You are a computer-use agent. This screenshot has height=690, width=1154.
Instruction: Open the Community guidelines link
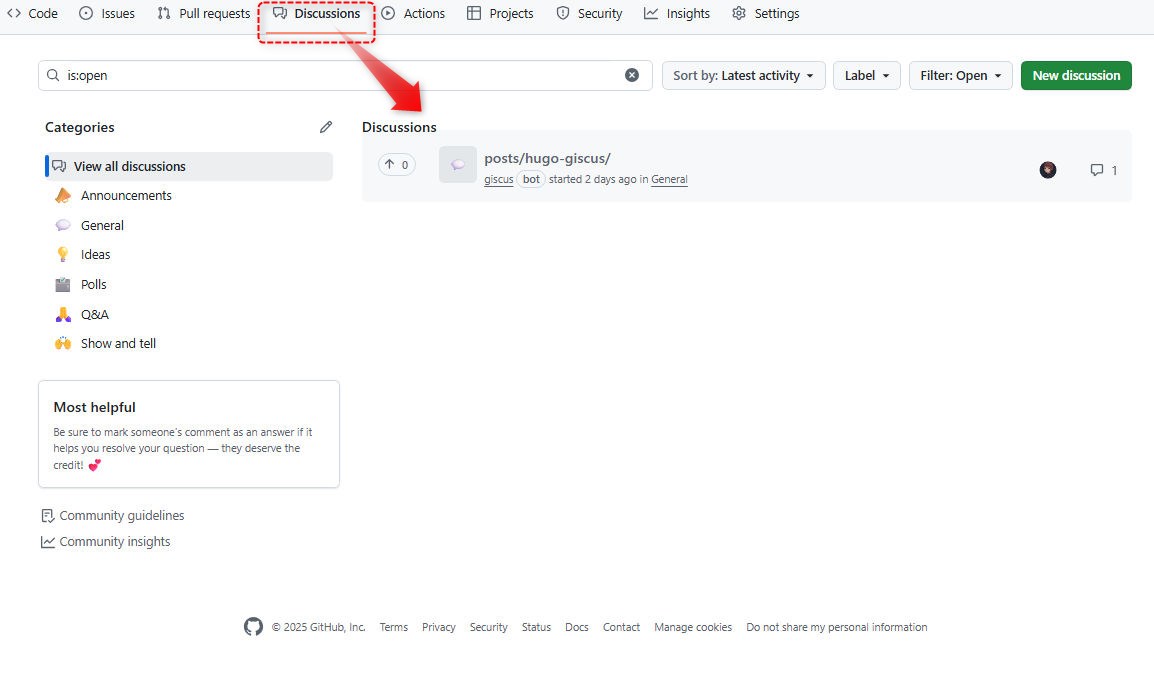121,516
